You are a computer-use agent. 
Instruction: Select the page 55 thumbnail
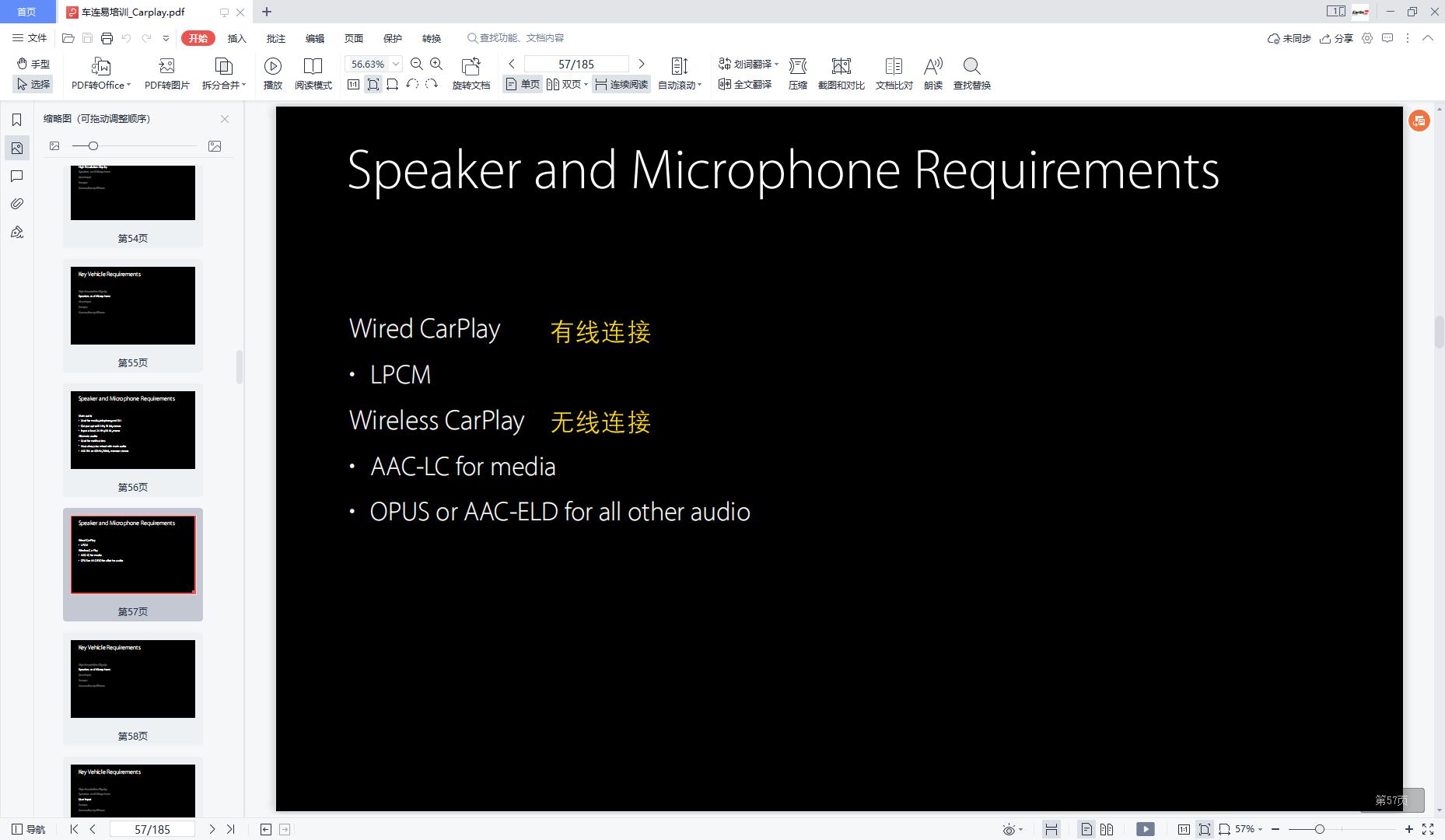(x=132, y=305)
